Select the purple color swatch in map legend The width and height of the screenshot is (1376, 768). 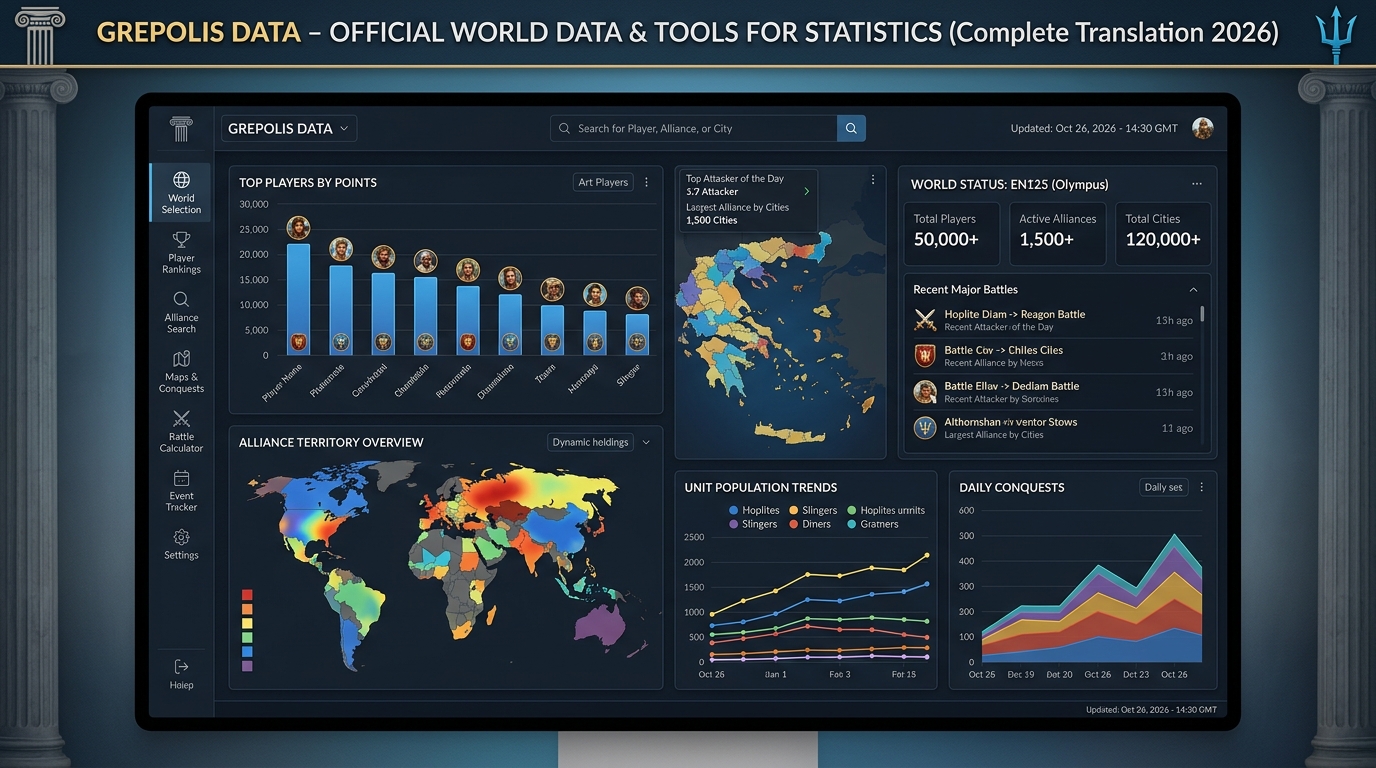pyautogui.click(x=247, y=665)
